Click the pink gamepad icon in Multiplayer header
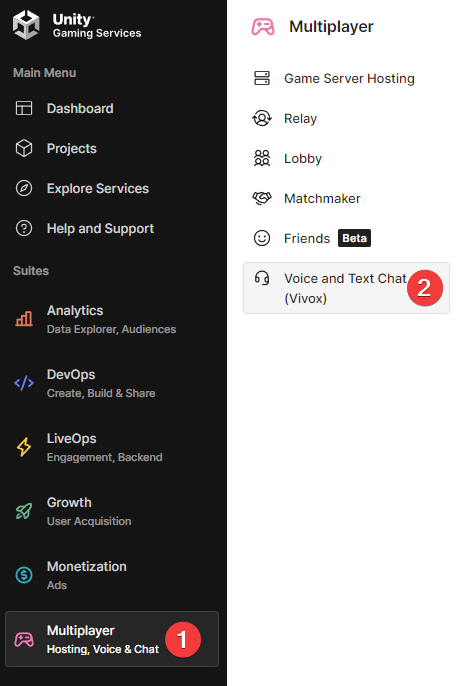Screen dimensions: 461x686 coord(262,27)
